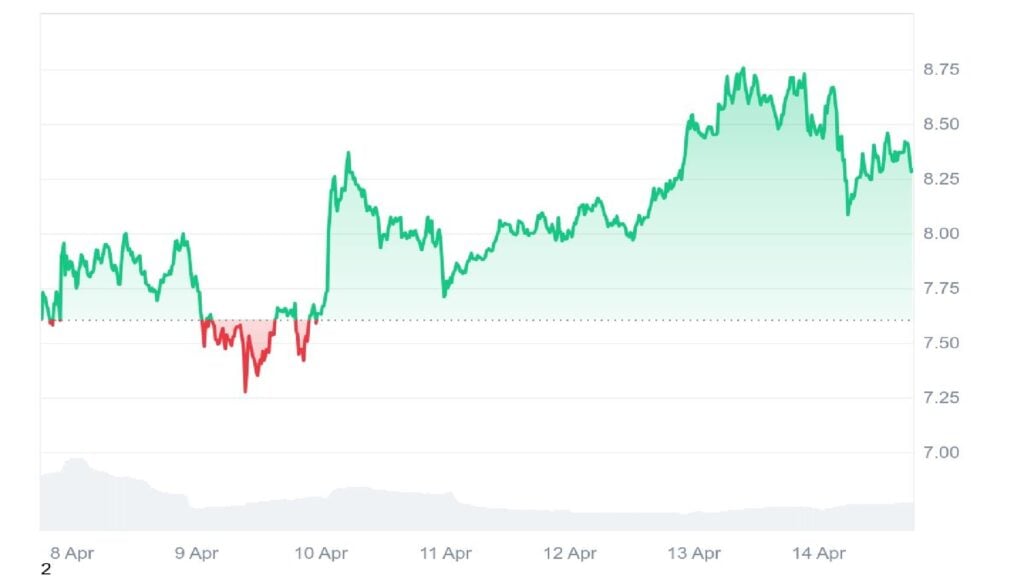Select the 8.00 price axis label
Screen dimensions: 1024x576
click(941, 234)
